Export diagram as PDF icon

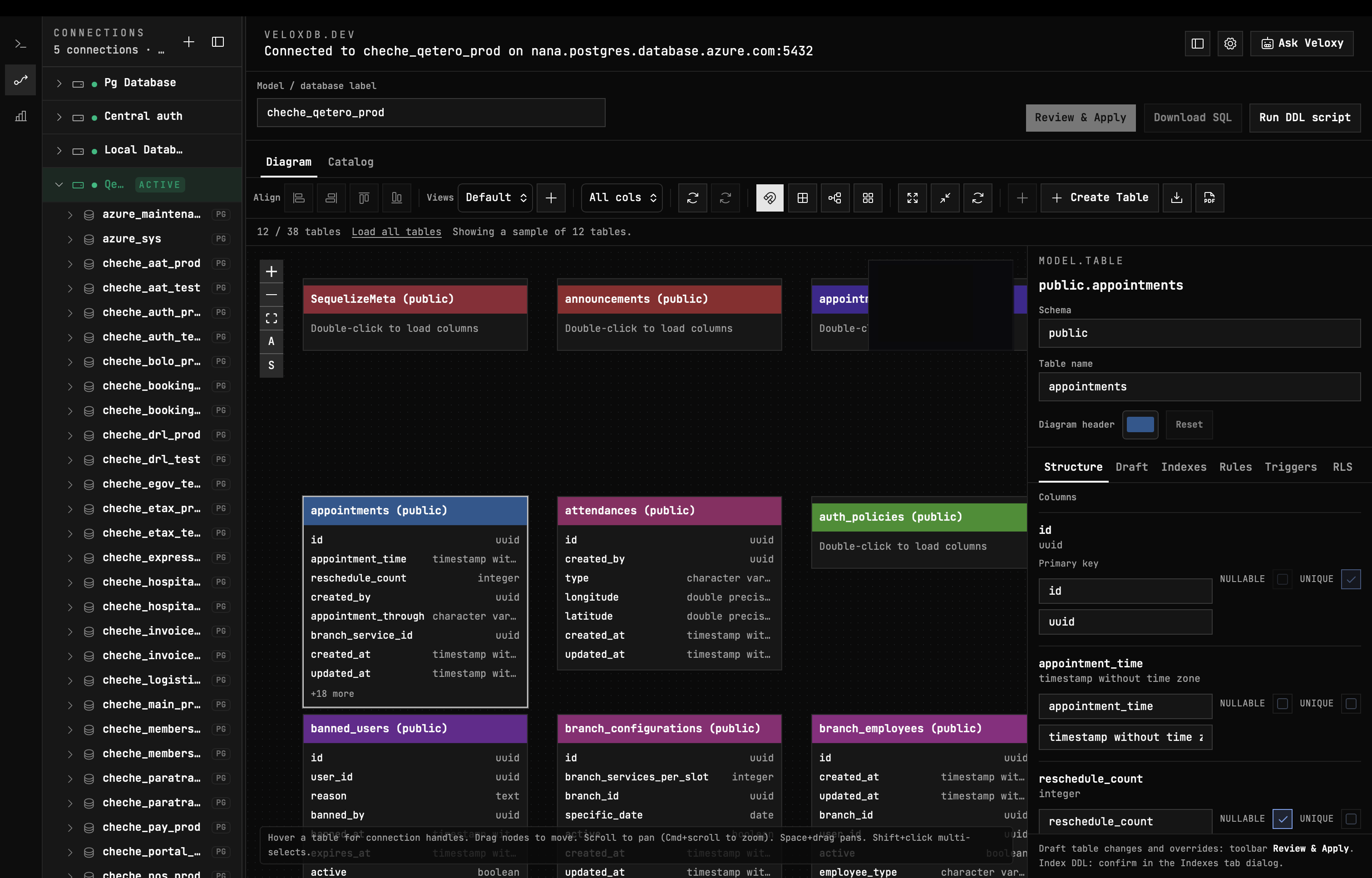pos(1209,198)
